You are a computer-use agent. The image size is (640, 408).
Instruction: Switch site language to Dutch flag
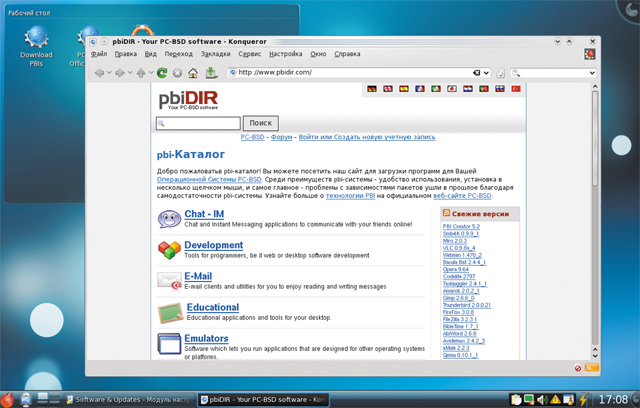pos(468,89)
